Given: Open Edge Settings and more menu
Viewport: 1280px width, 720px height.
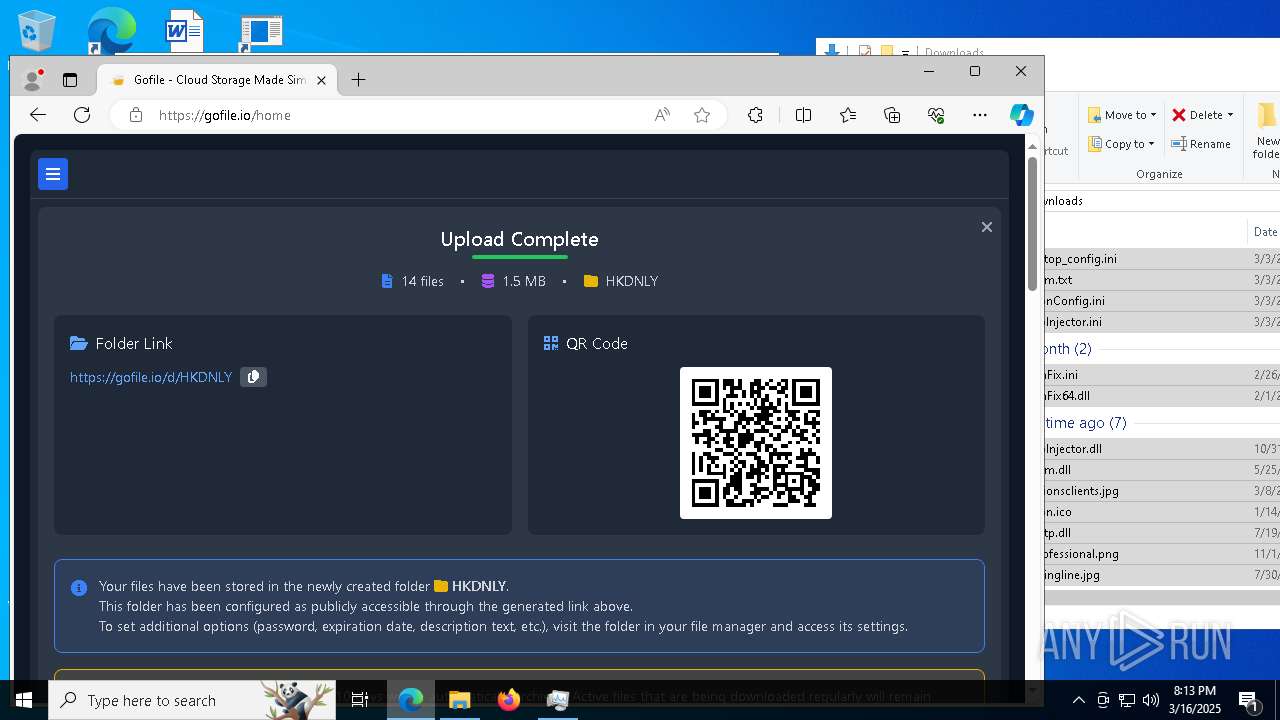Looking at the screenshot, I should (980, 115).
